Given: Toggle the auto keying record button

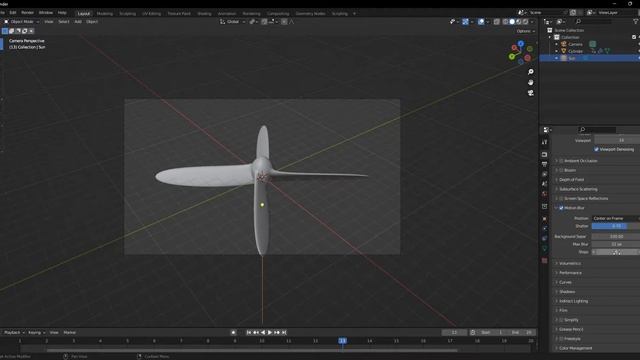Looking at the screenshot, I should (x=233, y=333).
